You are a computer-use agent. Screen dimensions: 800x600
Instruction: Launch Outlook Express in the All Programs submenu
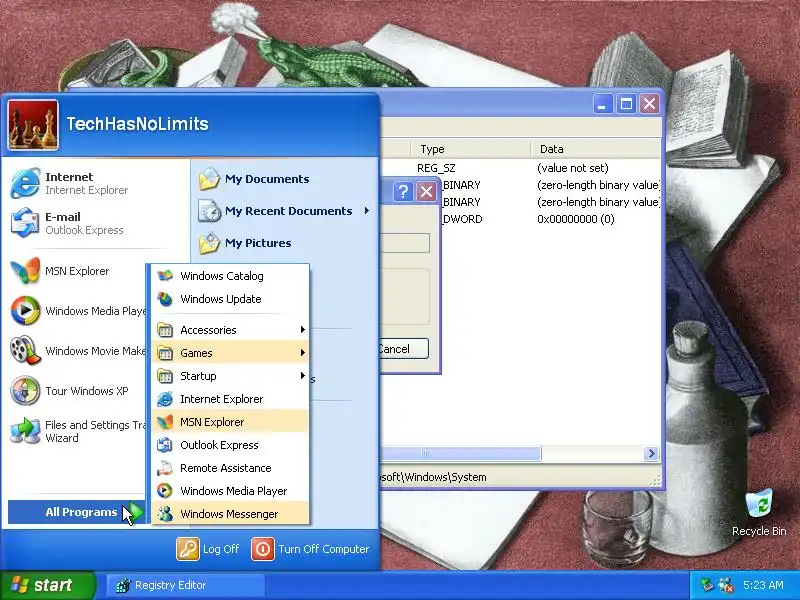(231, 445)
